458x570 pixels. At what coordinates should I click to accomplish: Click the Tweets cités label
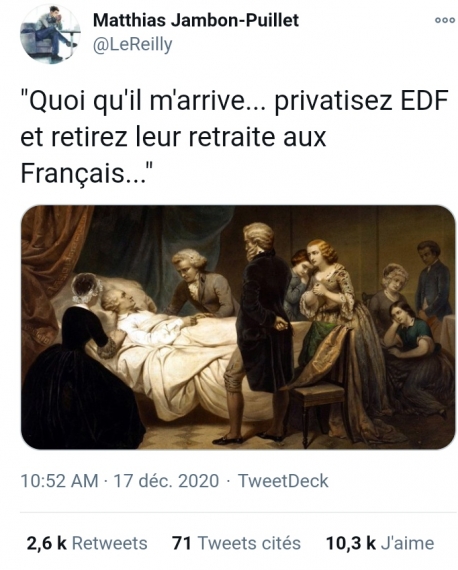tap(249, 543)
